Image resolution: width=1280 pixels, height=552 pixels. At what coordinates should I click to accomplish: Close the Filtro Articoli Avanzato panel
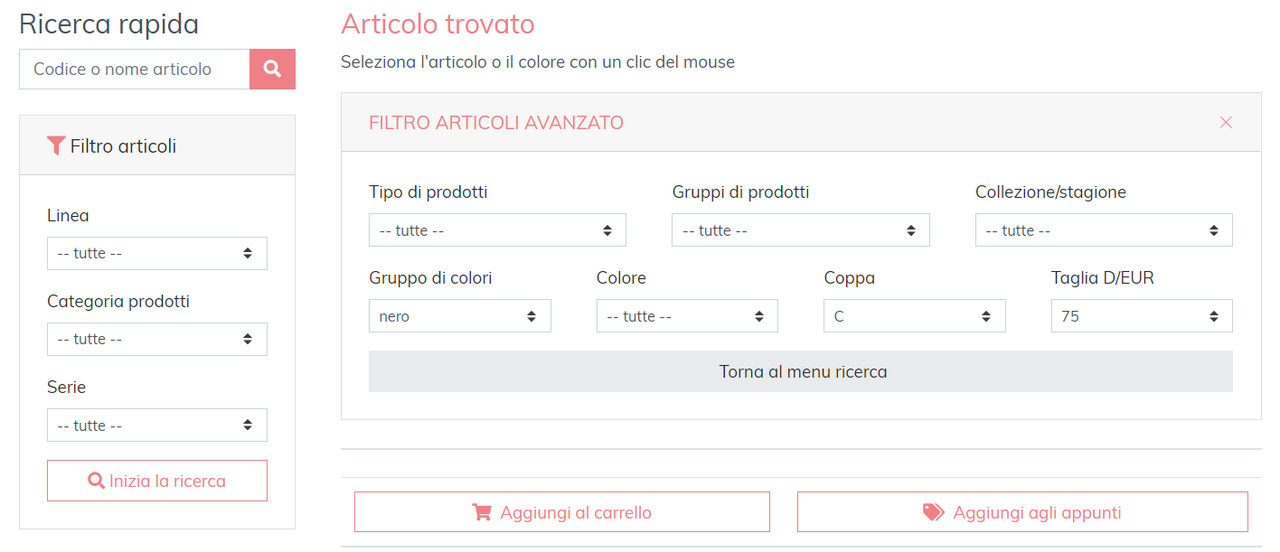1225,122
